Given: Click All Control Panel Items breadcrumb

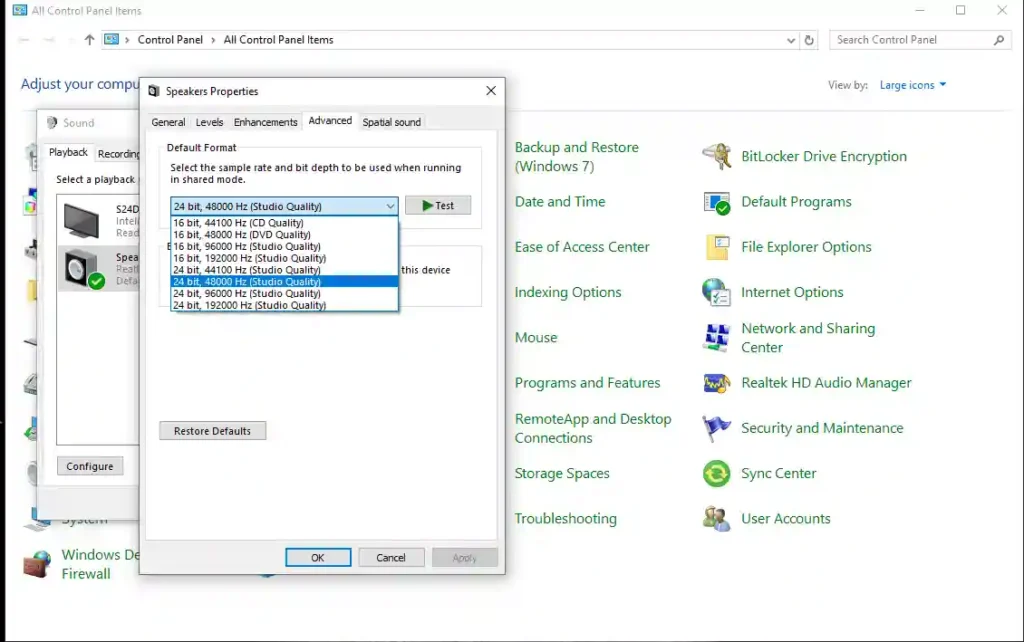Looking at the screenshot, I should point(278,40).
